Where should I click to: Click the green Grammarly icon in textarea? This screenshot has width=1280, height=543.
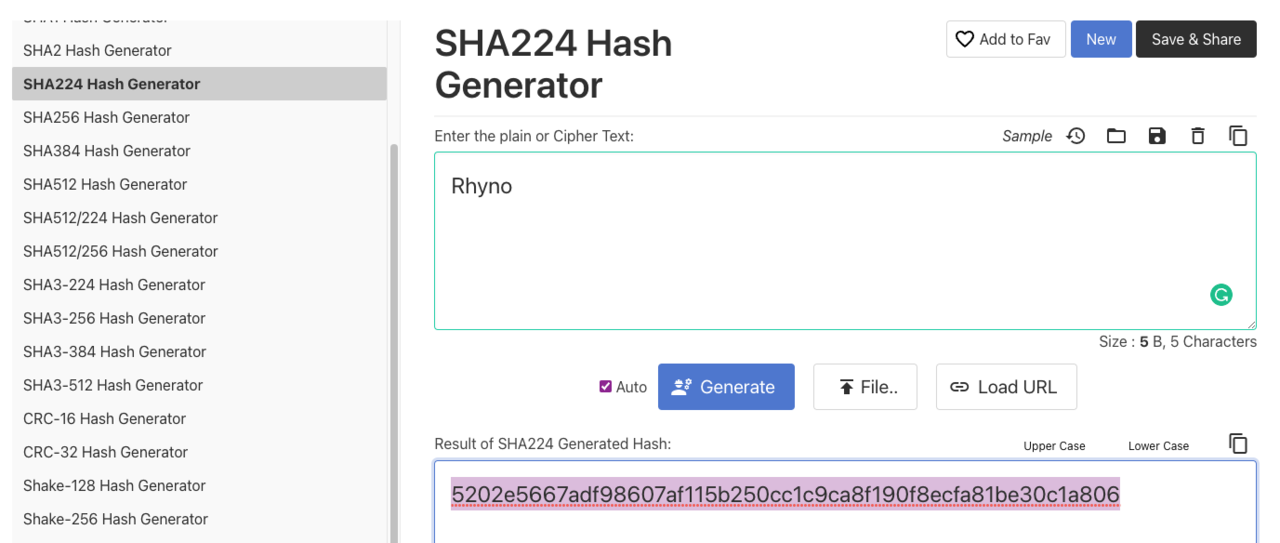pos(1221,294)
